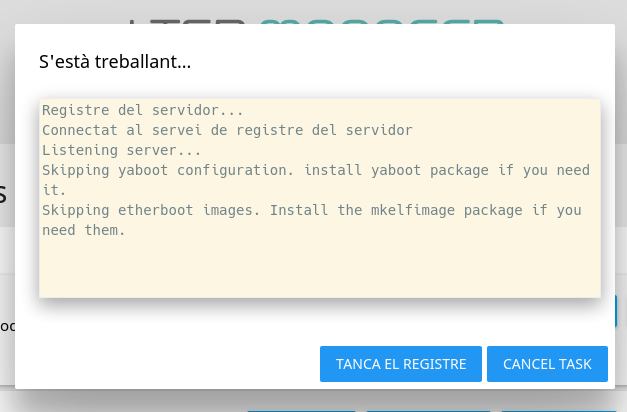Click the 'need them.' log line
This screenshot has width=627, height=412.
click(x=83, y=230)
